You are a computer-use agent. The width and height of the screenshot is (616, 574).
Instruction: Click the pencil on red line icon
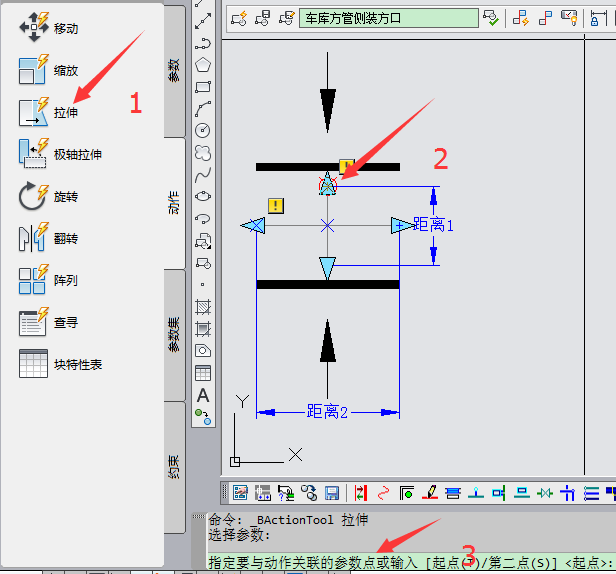point(430,493)
